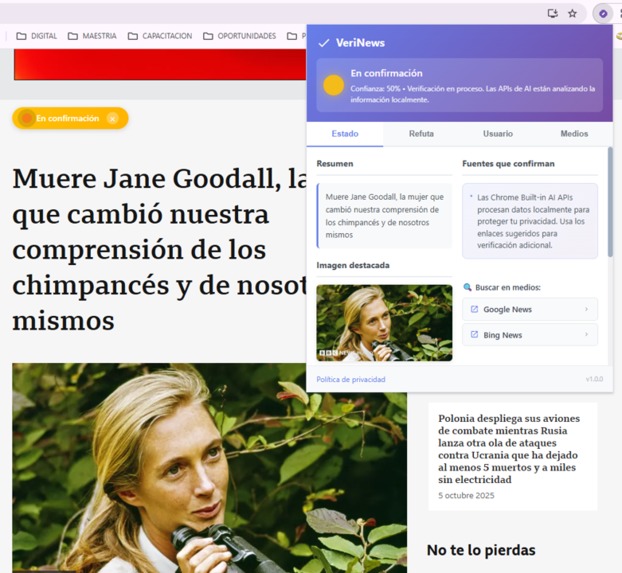
Task: Click the VeriNews checkmark logo
Action: (324, 43)
